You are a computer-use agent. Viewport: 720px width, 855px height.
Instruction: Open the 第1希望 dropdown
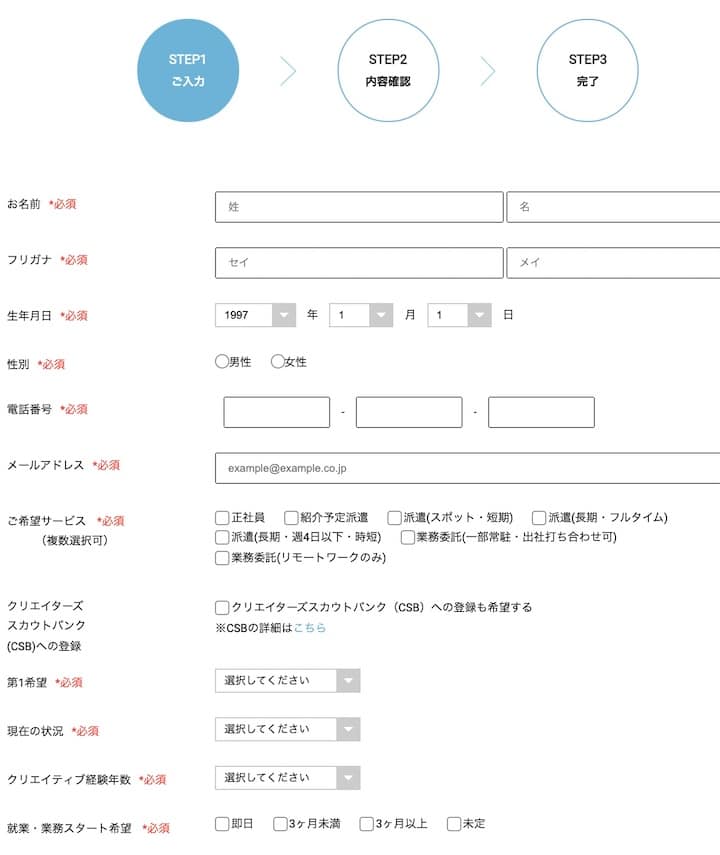pos(287,681)
